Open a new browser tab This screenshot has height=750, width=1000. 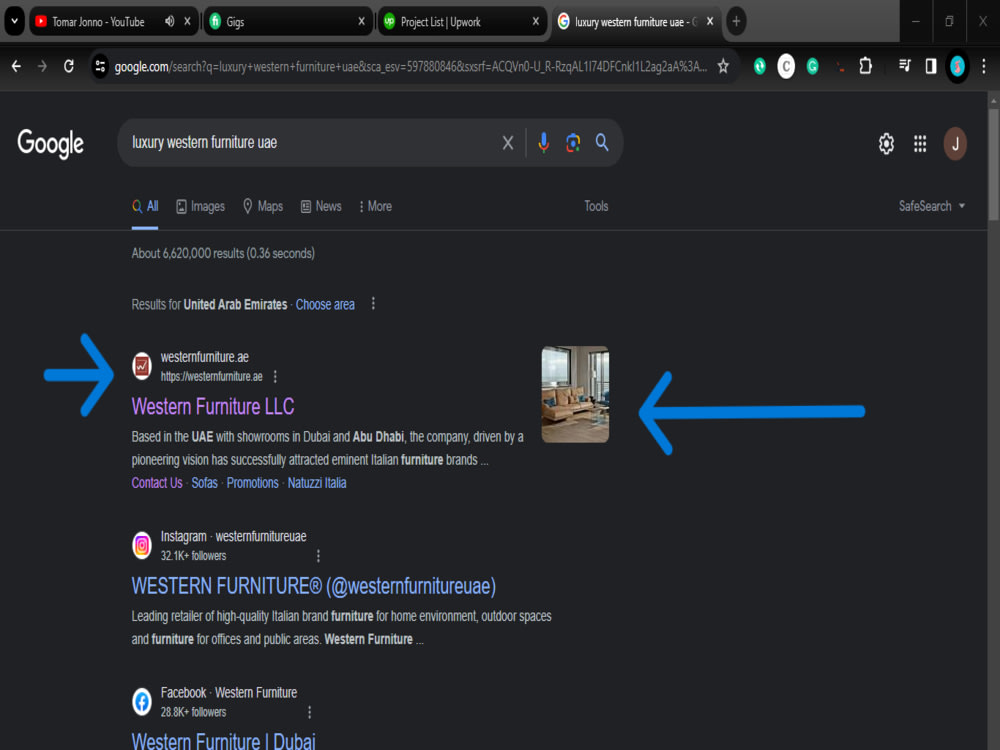click(736, 21)
